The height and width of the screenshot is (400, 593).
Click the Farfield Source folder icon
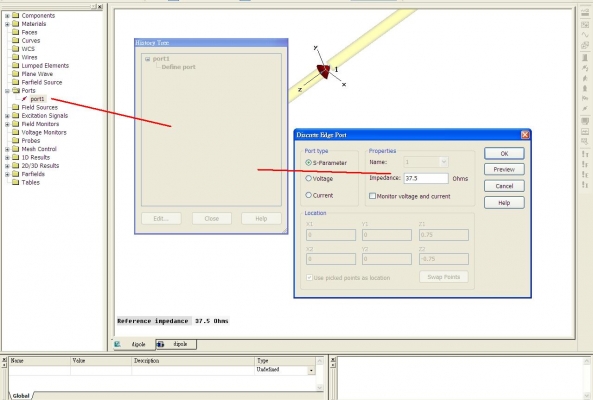16,82
